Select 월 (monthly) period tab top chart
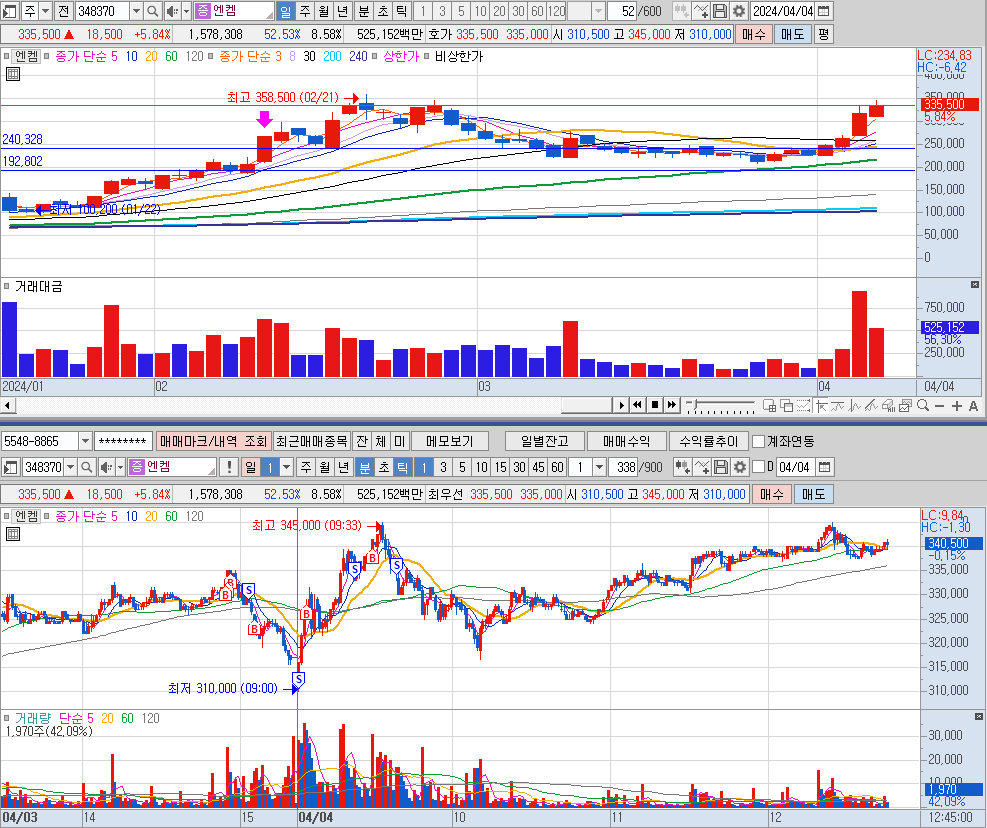This screenshot has height=828, width=987. (324, 11)
